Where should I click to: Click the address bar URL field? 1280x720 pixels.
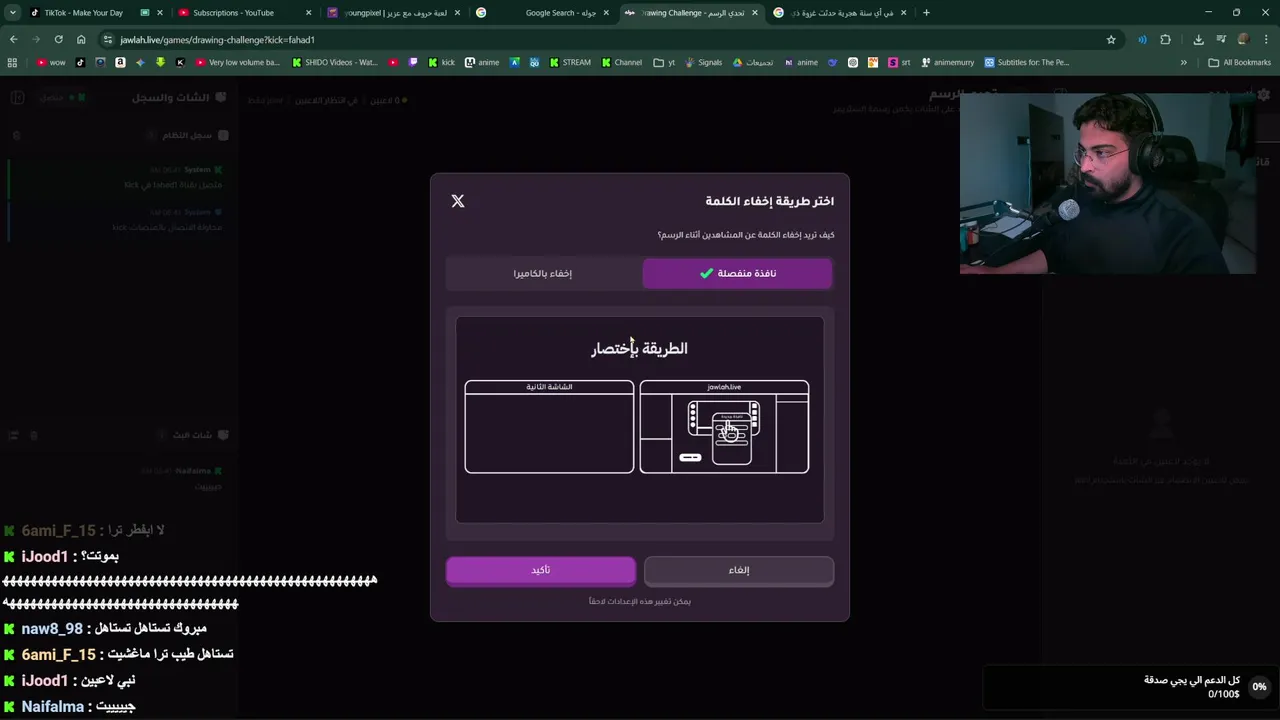click(610, 39)
